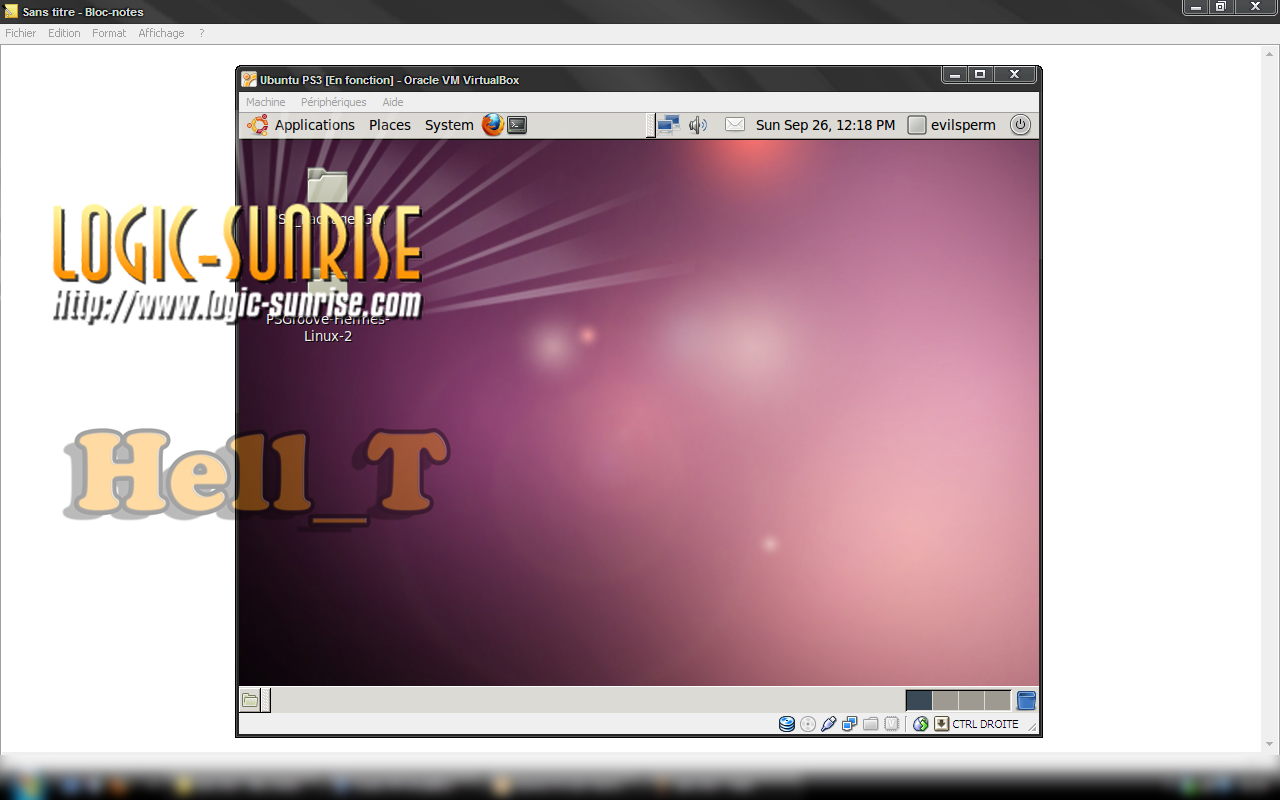Open the volume speaker indicator
The image size is (1280, 800).
tap(698, 125)
